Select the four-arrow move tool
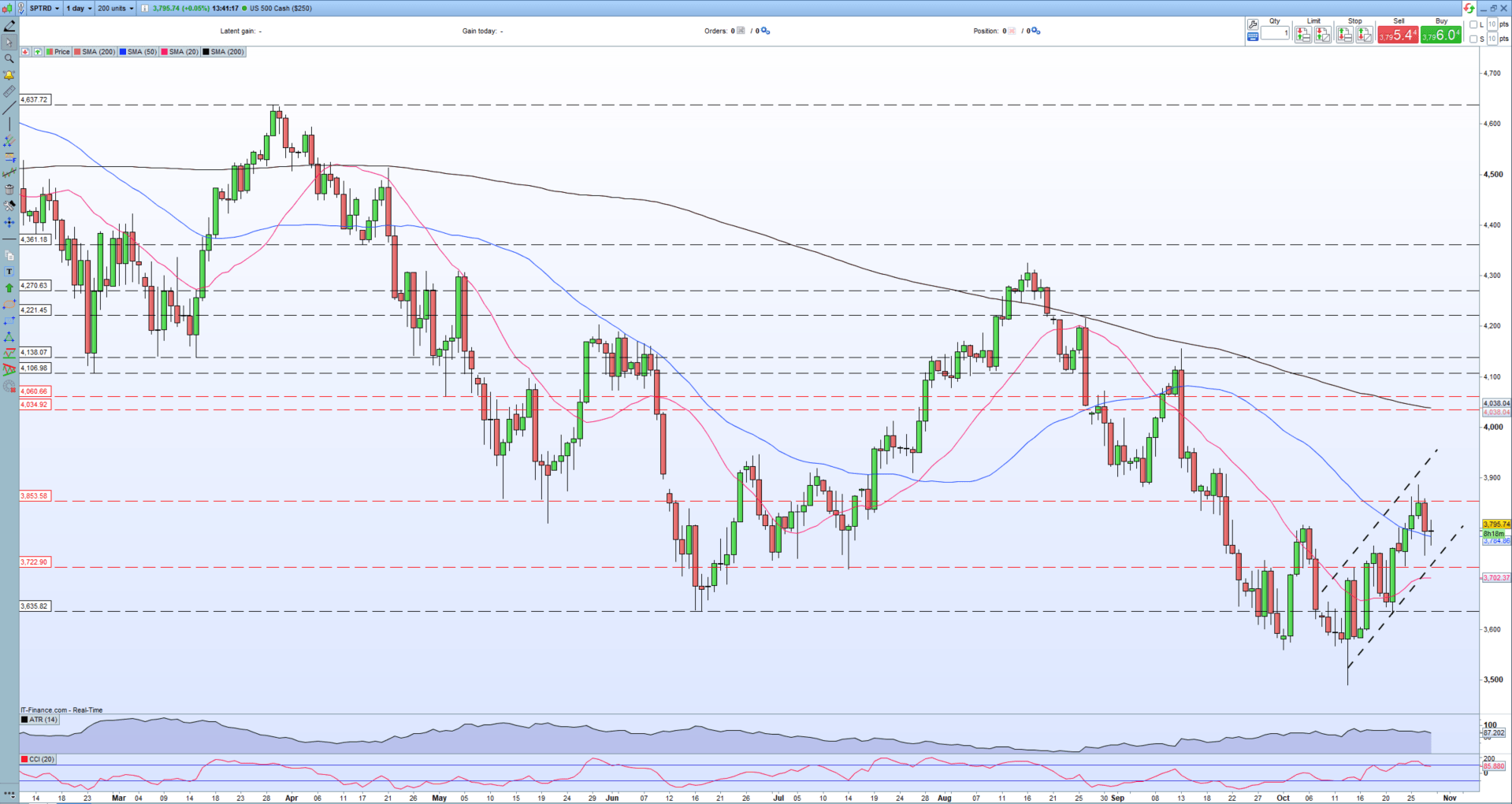Screen dimensions: 1512x804 9,223
